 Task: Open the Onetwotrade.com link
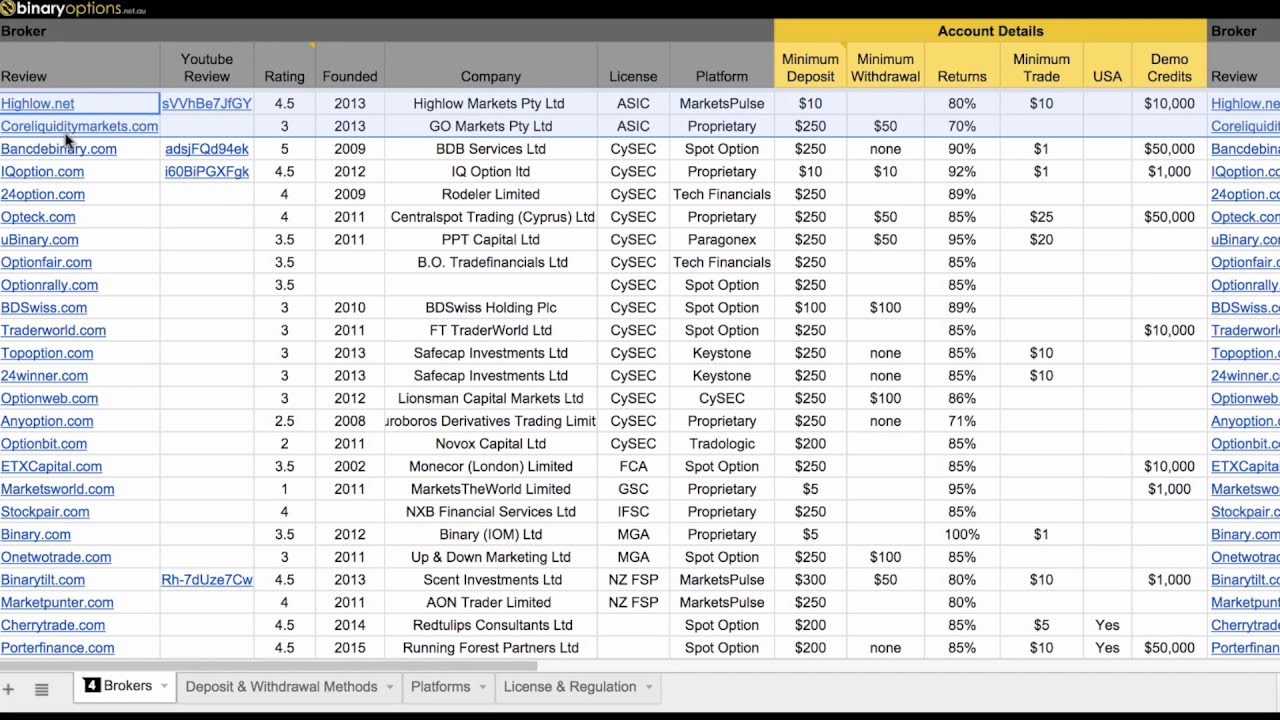pyautogui.click(x=56, y=557)
